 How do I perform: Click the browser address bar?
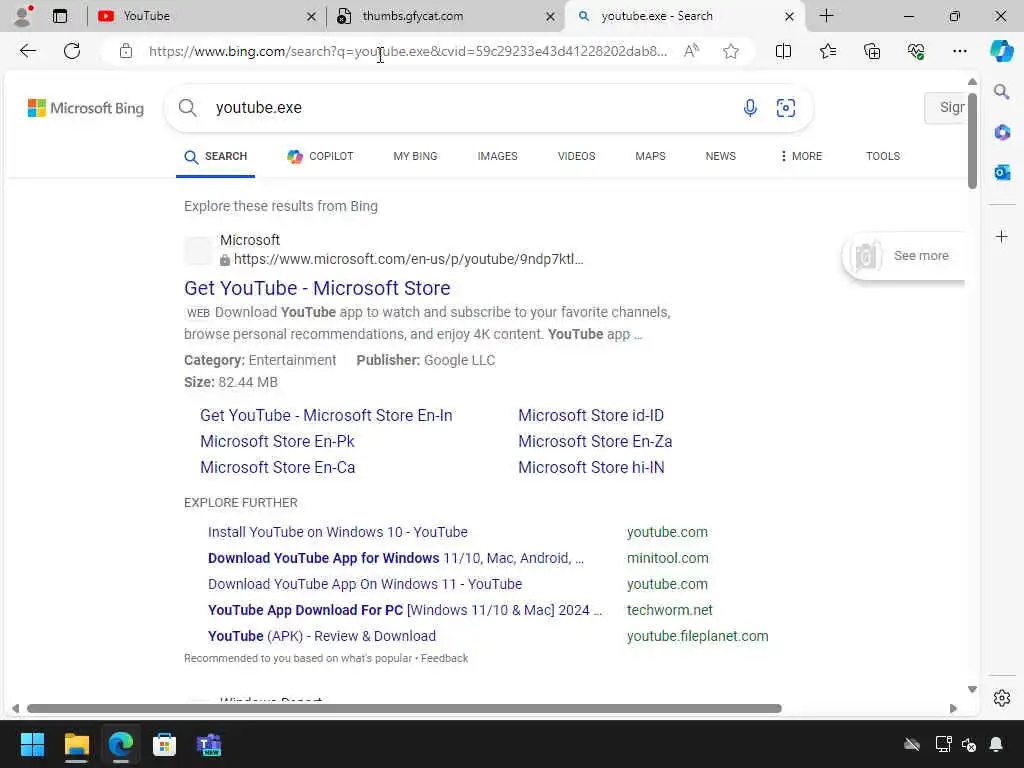coord(408,51)
